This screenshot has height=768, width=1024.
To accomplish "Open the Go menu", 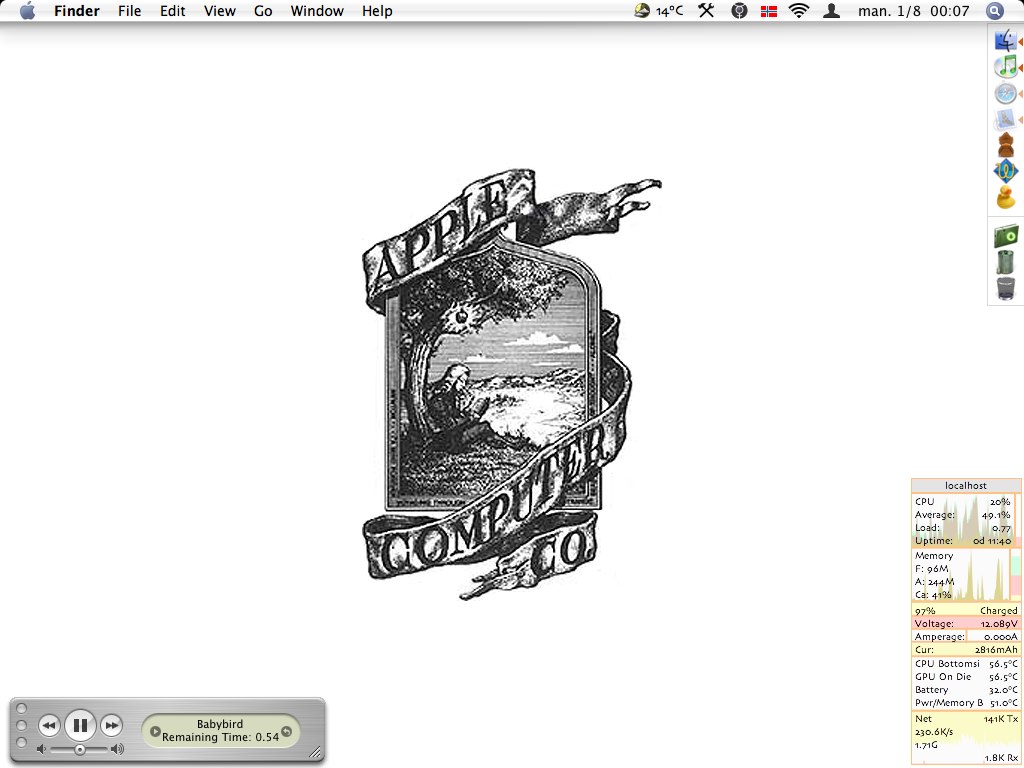I will [x=263, y=11].
